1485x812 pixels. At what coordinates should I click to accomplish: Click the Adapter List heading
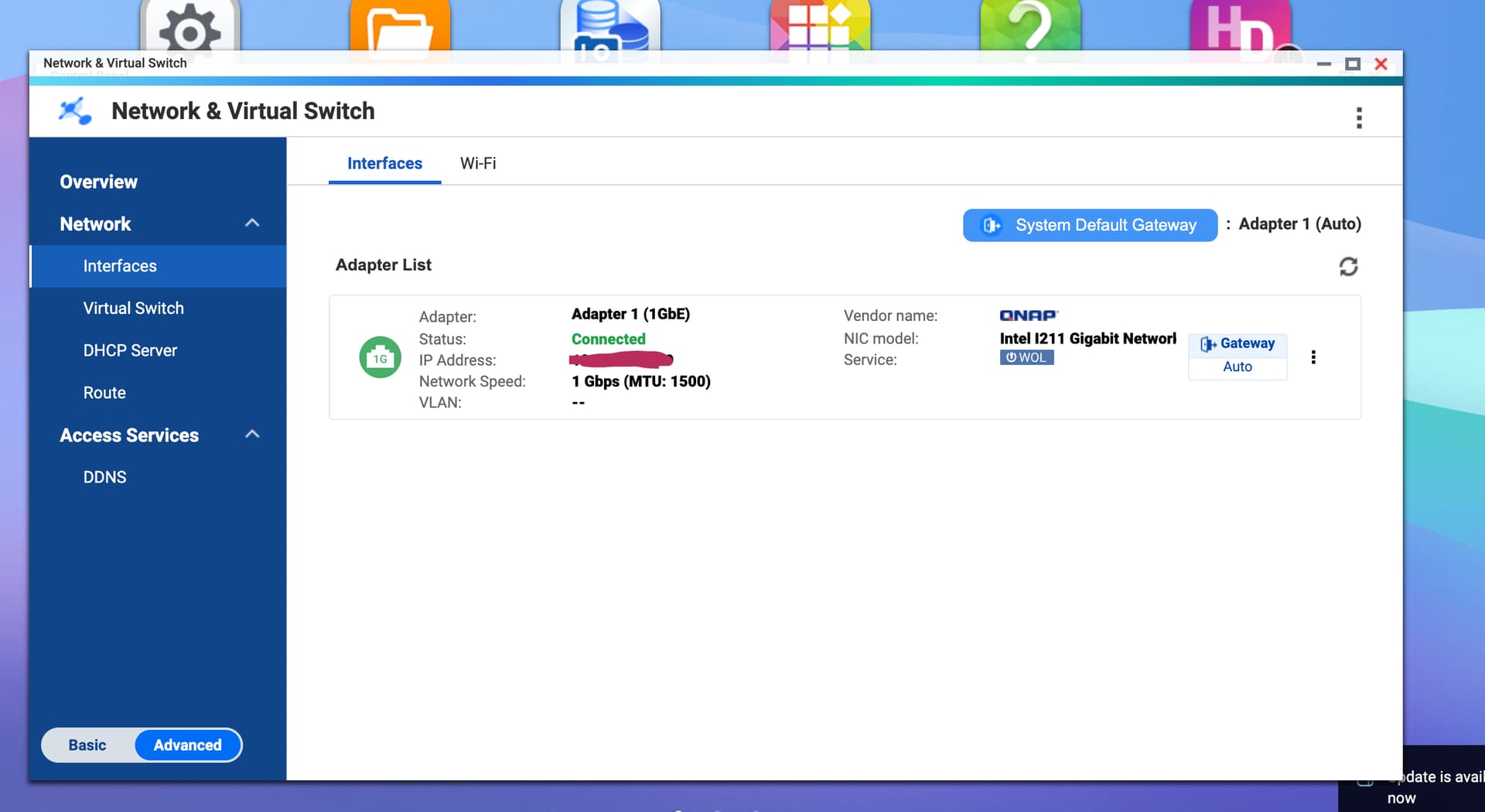click(x=383, y=264)
